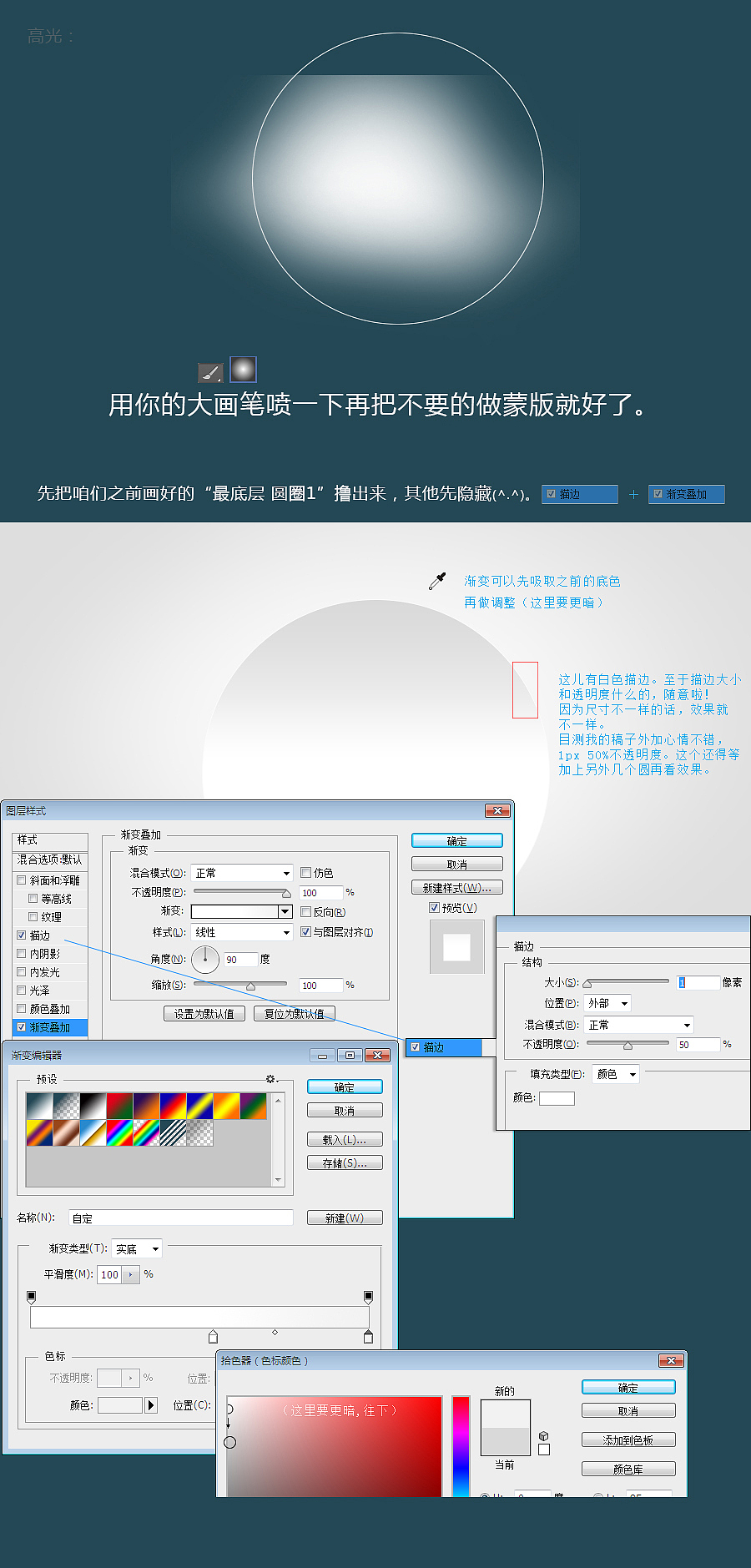The width and height of the screenshot is (751, 1568).
Task: Choose the blue-yellow-blue gradient preset
Action: 199,1107
